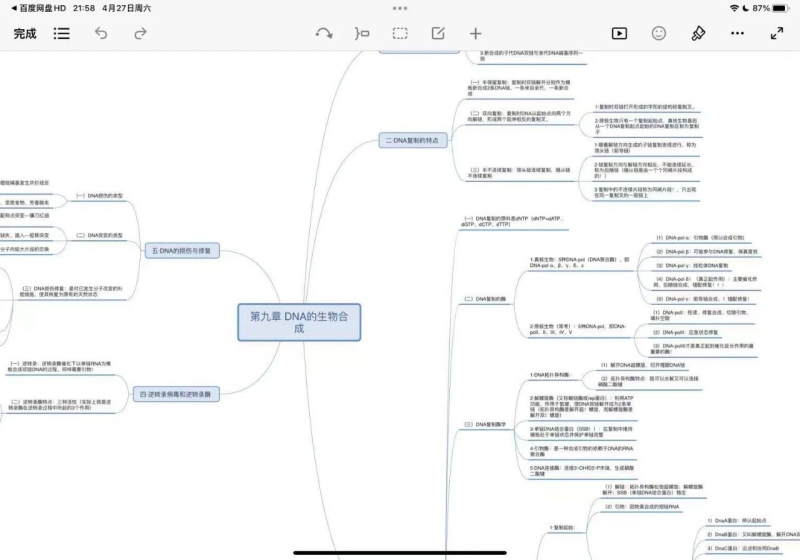This screenshot has width=800, height=560.
Task: Redo the last undone edit
Action: pos(140,34)
